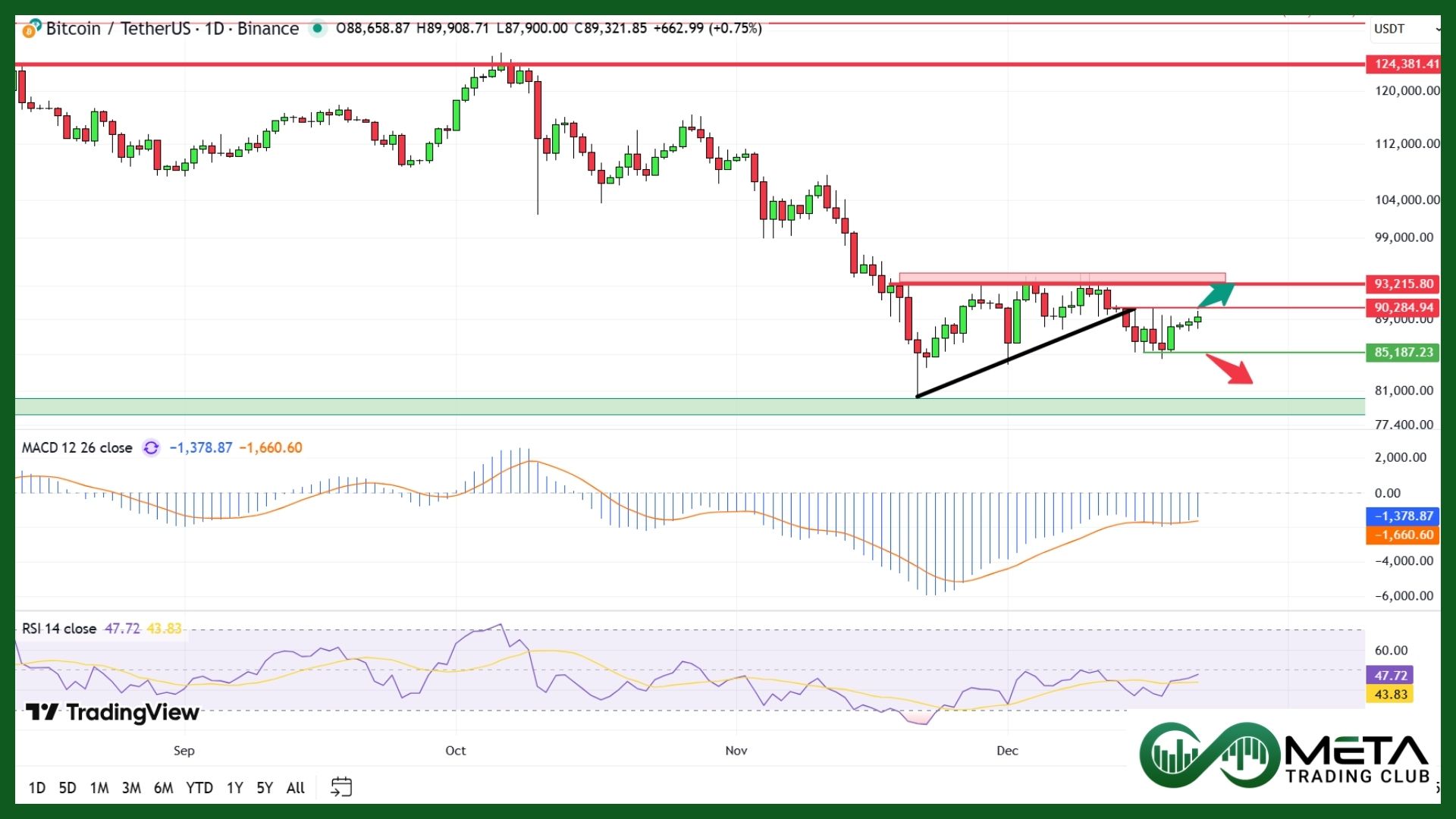Click the 124,381.41 red price label

tap(1405, 64)
